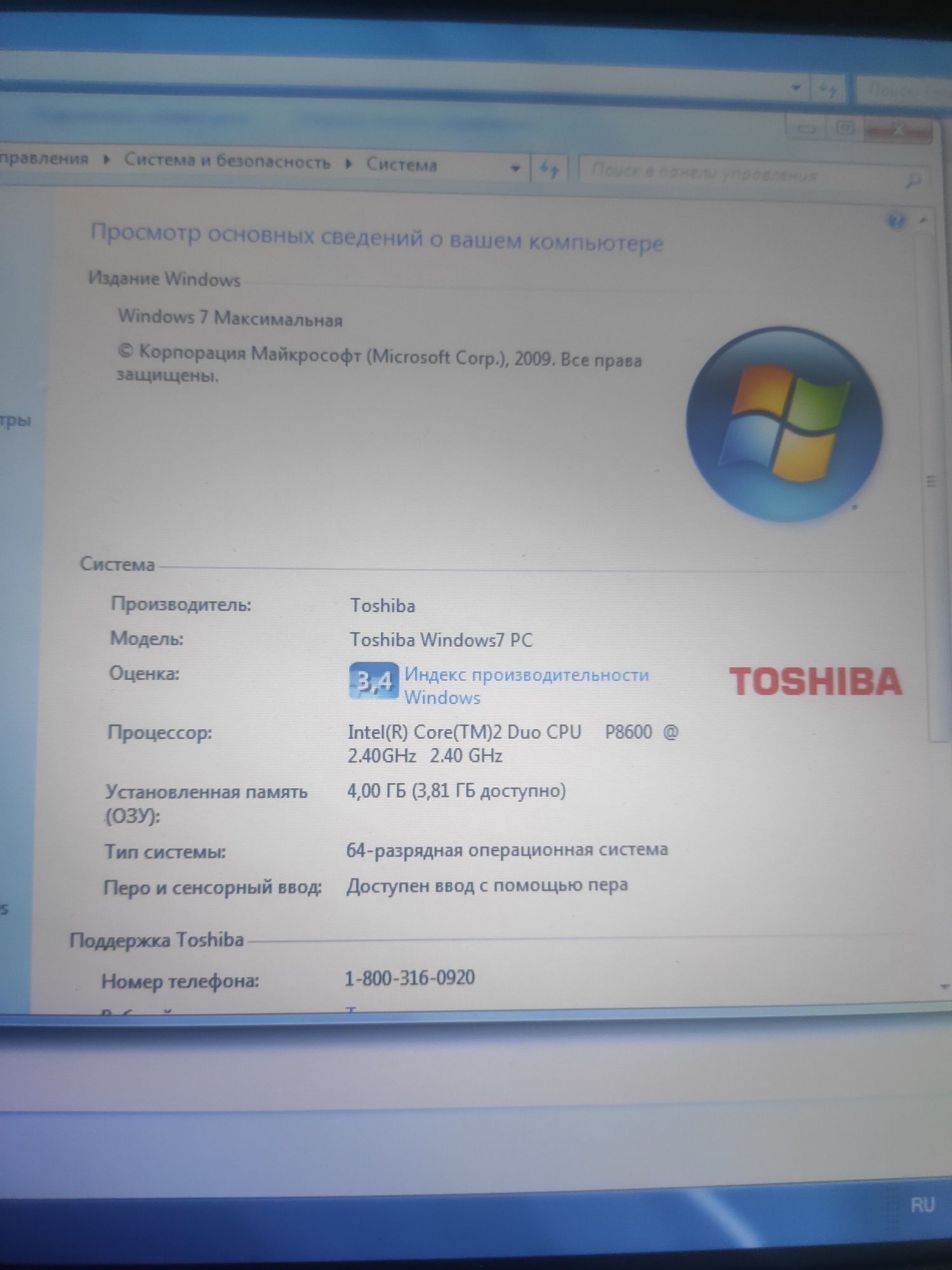Open the help question mark icon
Image resolution: width=952 pixels, height=1270 pixels.
(x=896, y=221)
